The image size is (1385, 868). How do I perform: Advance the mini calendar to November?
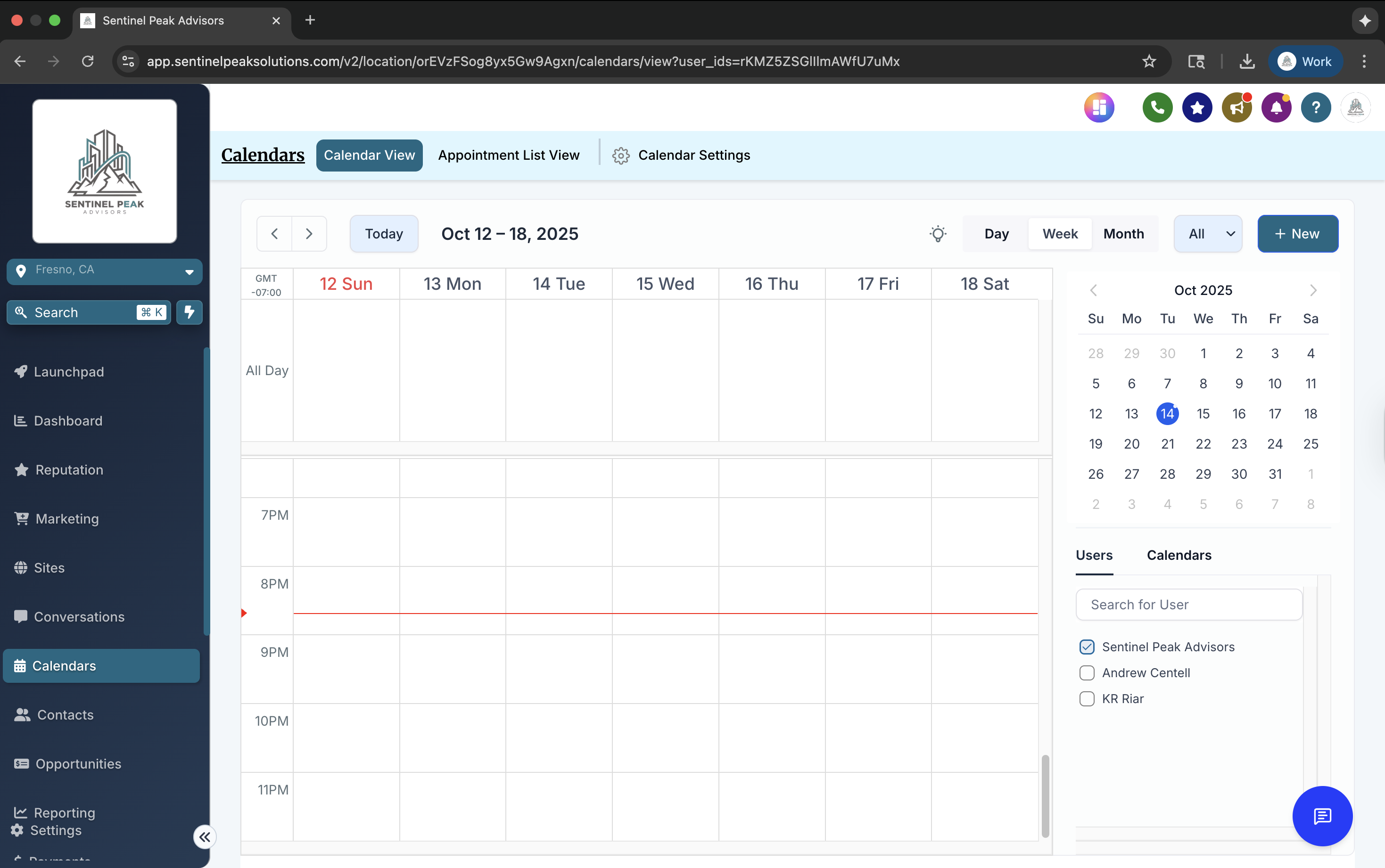pyautogui.click(x=1313, y=290)
